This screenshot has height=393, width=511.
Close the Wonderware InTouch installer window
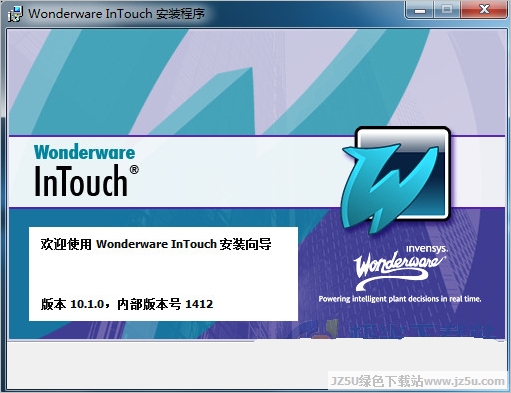(484, 10)
